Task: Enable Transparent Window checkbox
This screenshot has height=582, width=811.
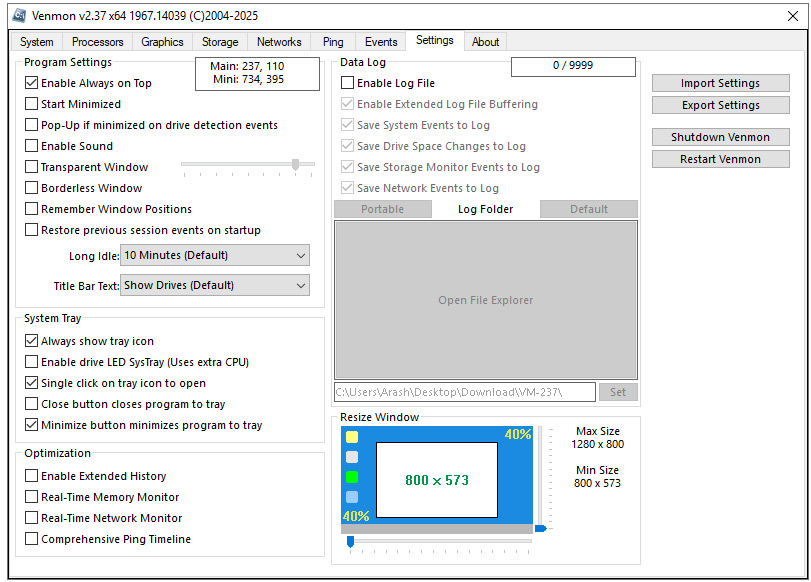Action: point(32,167)
